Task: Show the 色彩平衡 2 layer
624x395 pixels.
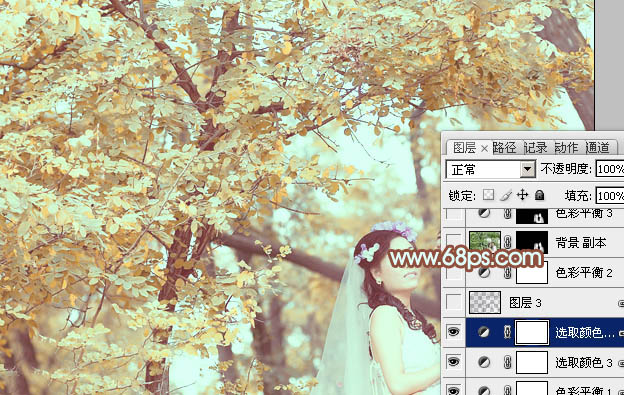Action: 454,273
